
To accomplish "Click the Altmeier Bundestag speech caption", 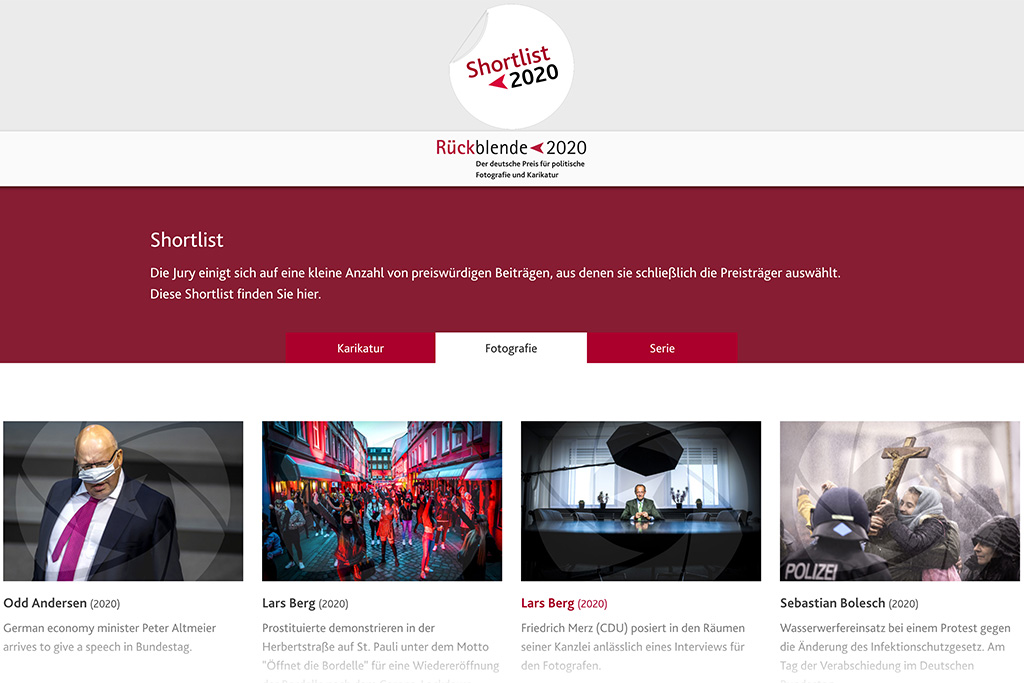I will (x=110, y=637).
